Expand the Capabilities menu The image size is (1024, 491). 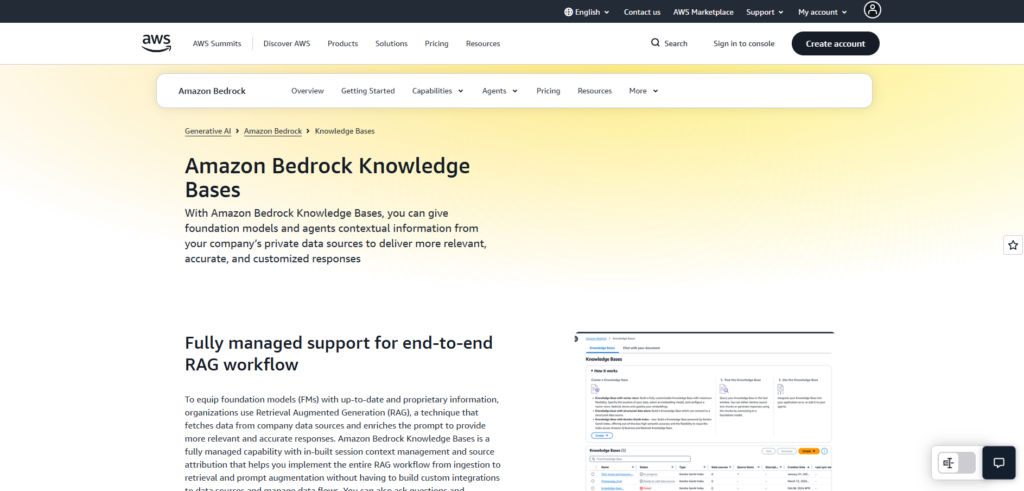coord(438,91)
